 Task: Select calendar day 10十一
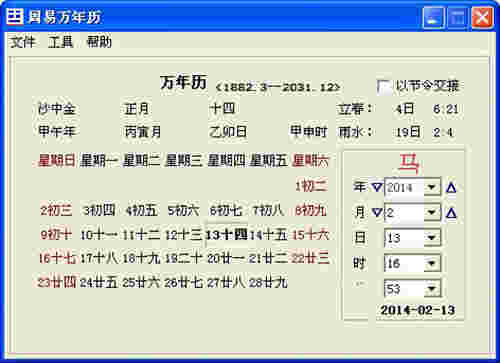pyautogui.click(x=99, y=235)
